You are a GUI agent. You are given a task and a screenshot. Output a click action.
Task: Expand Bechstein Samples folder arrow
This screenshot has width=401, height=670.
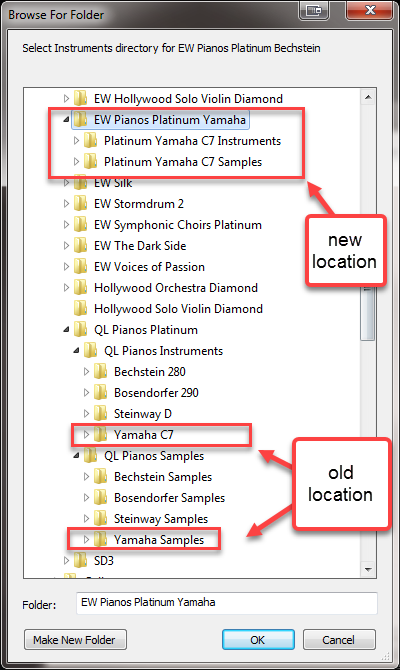[86, 476]
